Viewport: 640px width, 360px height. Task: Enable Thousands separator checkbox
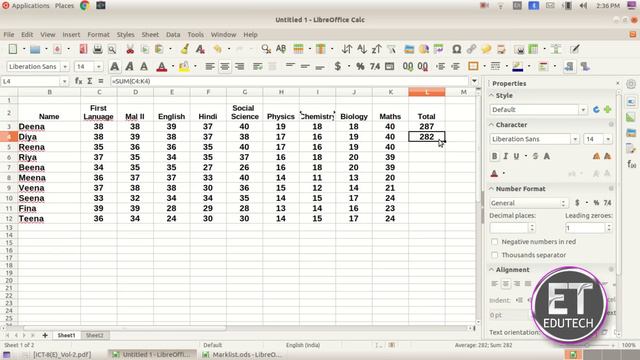click(x=495, y=255)
